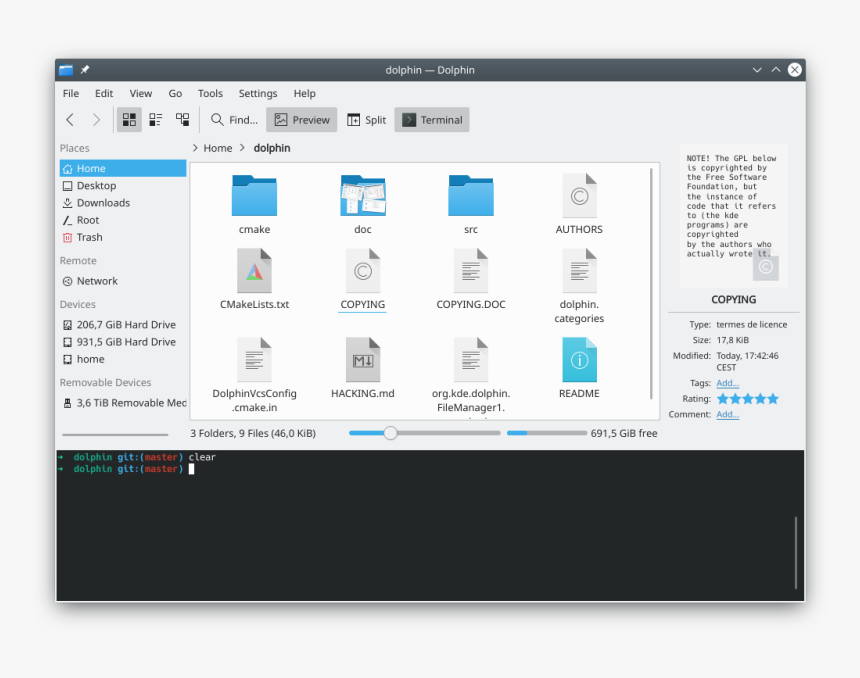
Task: Open the Settings menu
Action: click(258, 93)
